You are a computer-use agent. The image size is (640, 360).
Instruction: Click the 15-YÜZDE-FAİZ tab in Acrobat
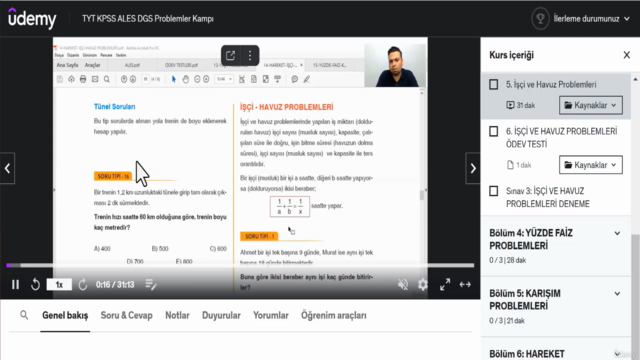(330, 65)
